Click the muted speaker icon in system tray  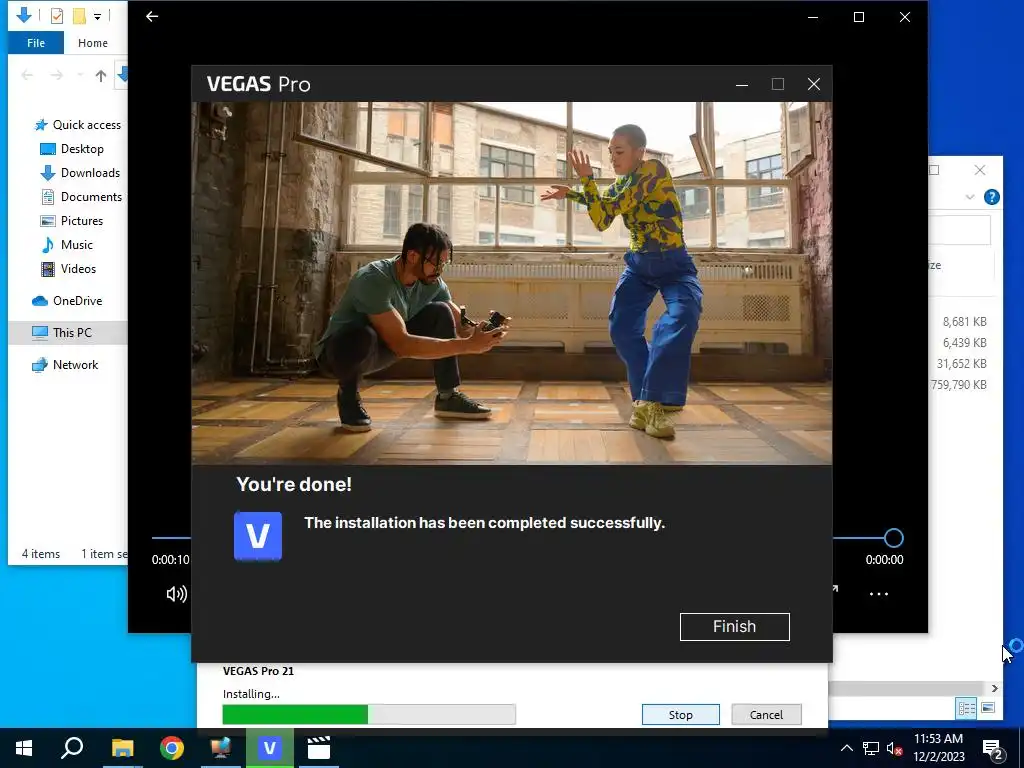coord(894,748)
